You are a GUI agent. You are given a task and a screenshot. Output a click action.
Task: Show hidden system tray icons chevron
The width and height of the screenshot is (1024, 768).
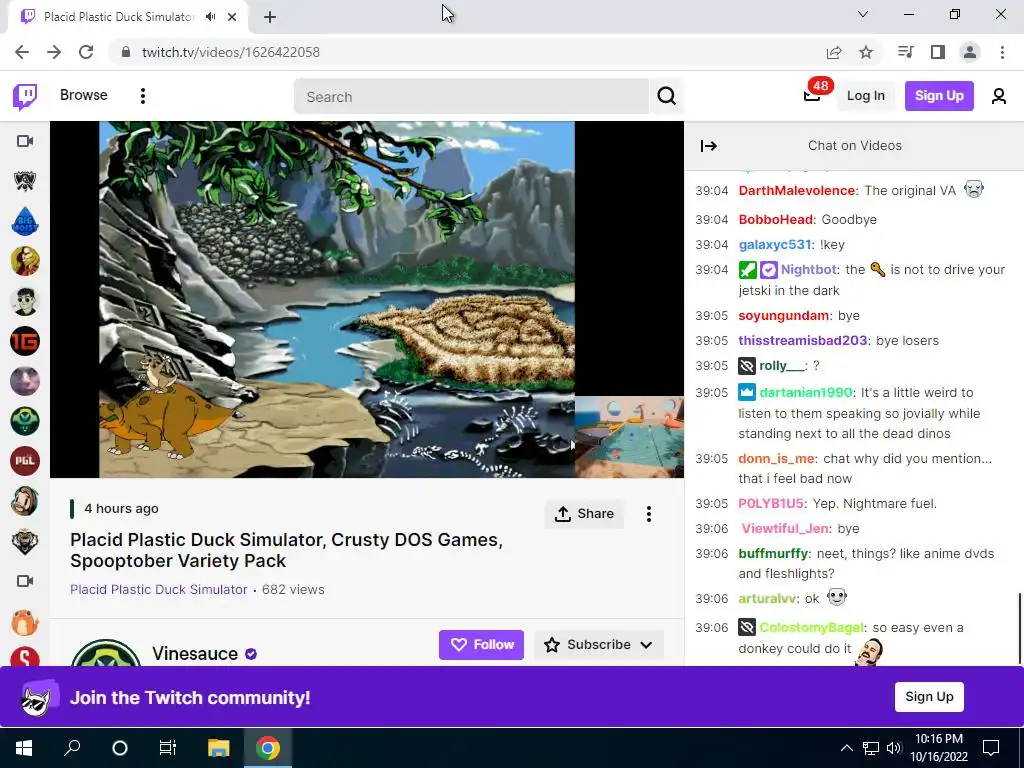click(846, 748)
